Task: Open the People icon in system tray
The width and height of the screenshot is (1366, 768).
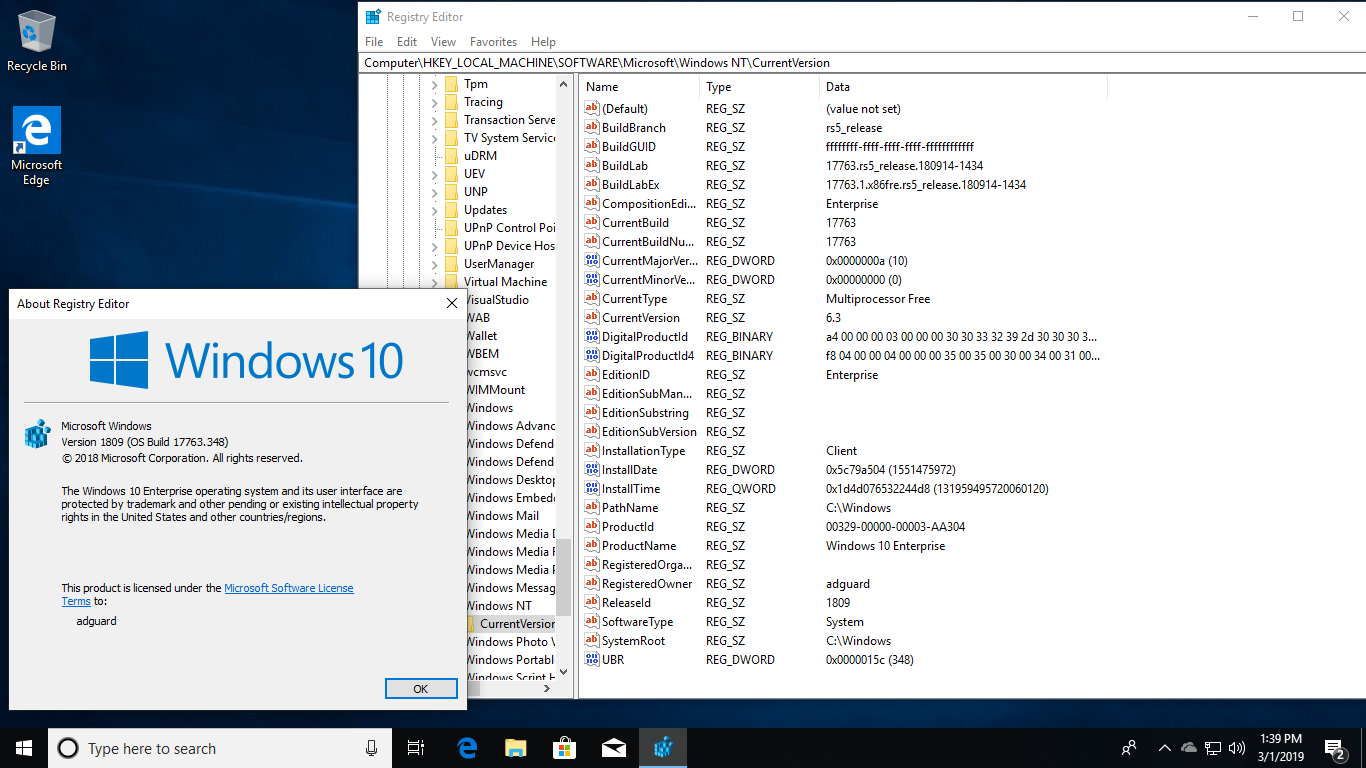Action: (x=1129, y=748)
